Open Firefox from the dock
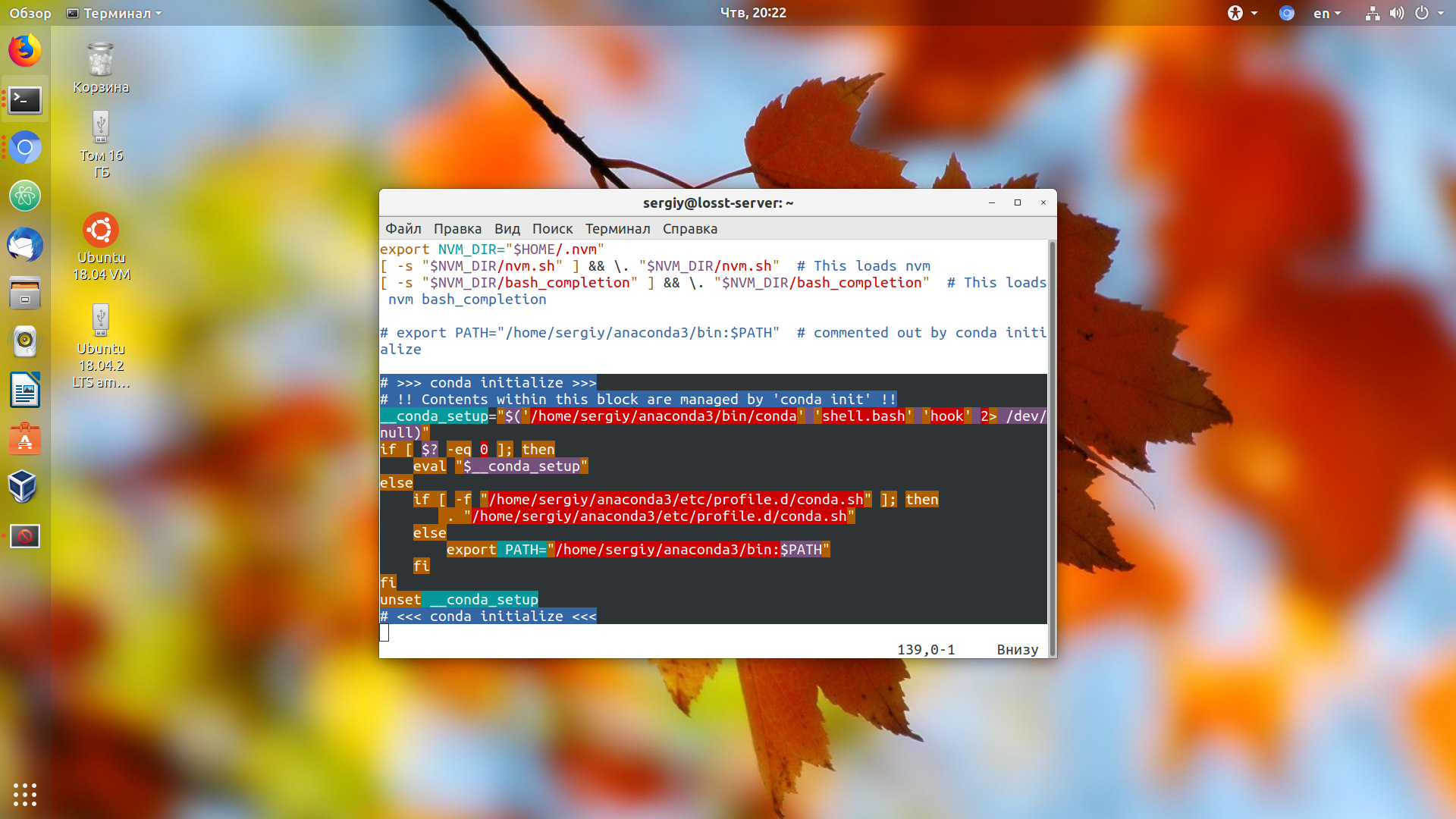This screenshot has width=1456, height=819. [25, 51]
